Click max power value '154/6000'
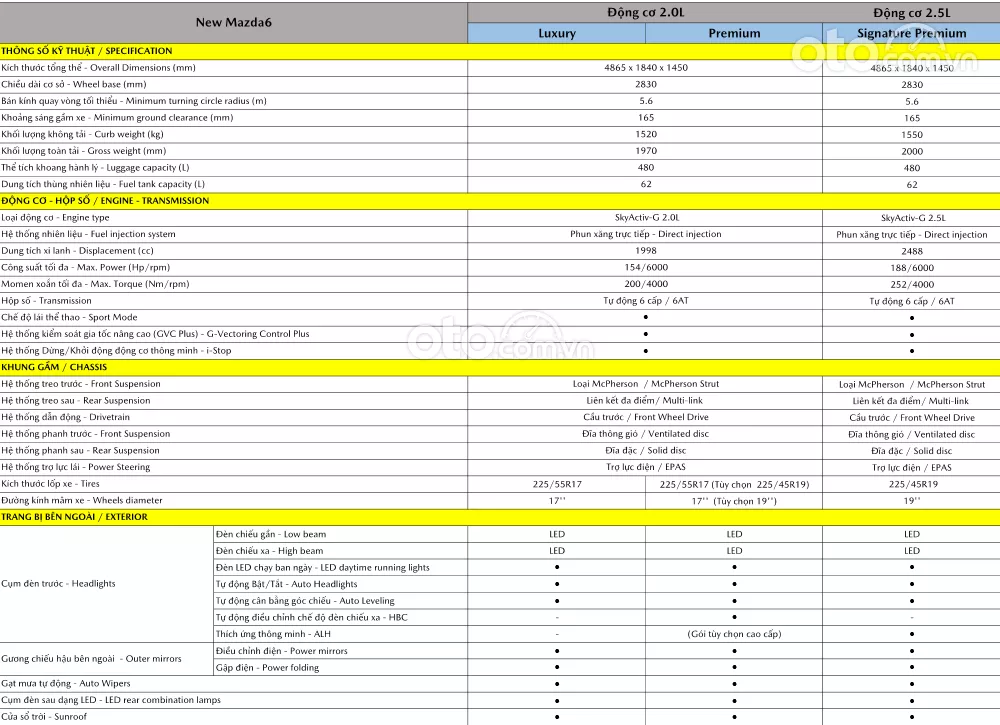1000x725 pixels. pos(646,267)
